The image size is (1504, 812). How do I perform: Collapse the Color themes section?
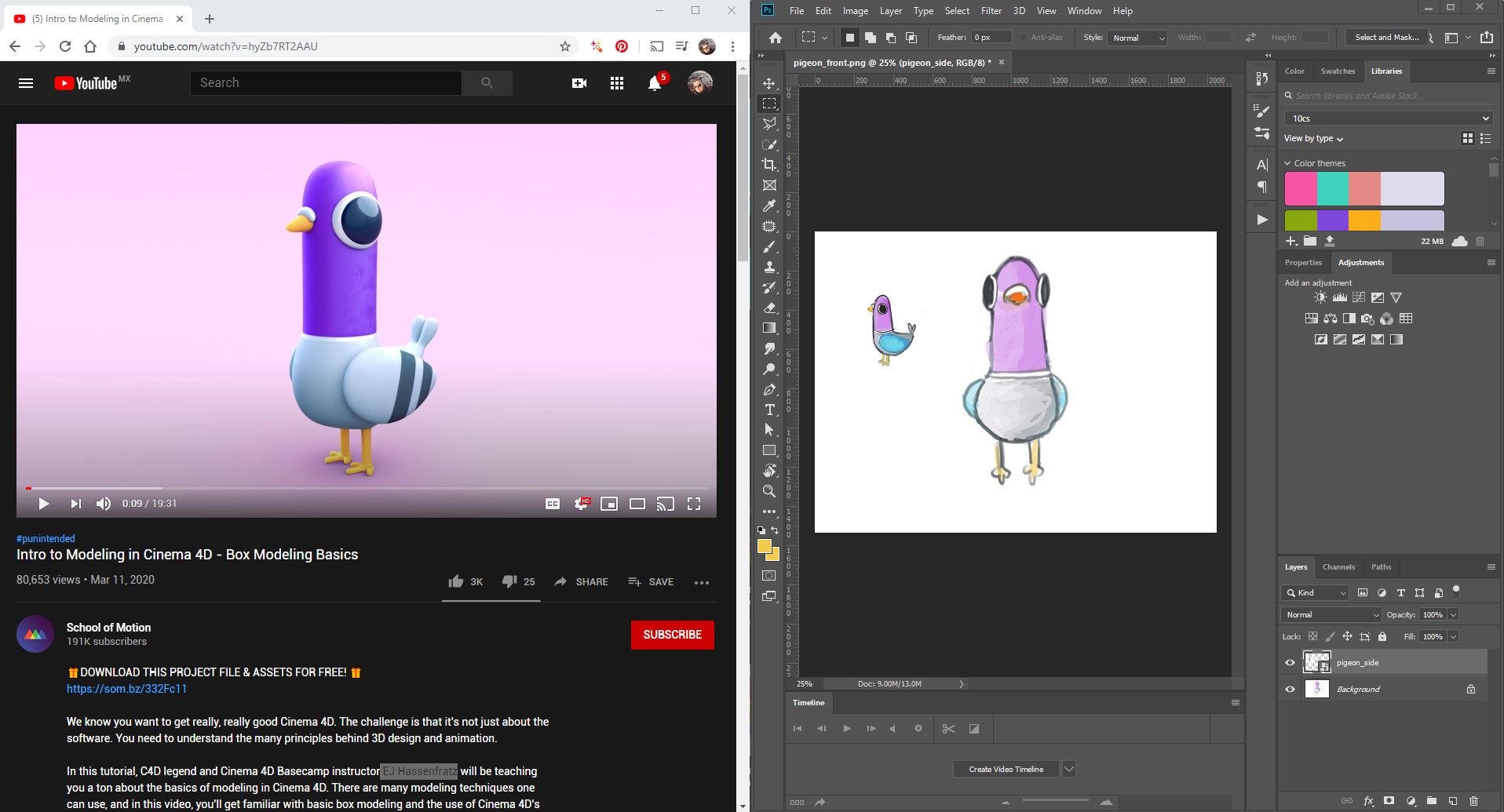pos(1287,163)
